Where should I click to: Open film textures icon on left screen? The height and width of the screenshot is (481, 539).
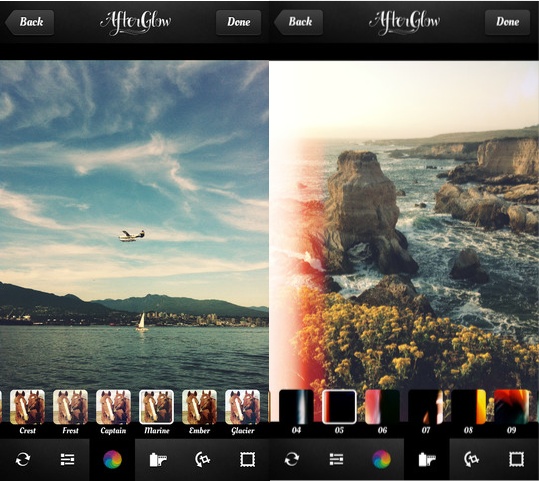click(158, 459)
